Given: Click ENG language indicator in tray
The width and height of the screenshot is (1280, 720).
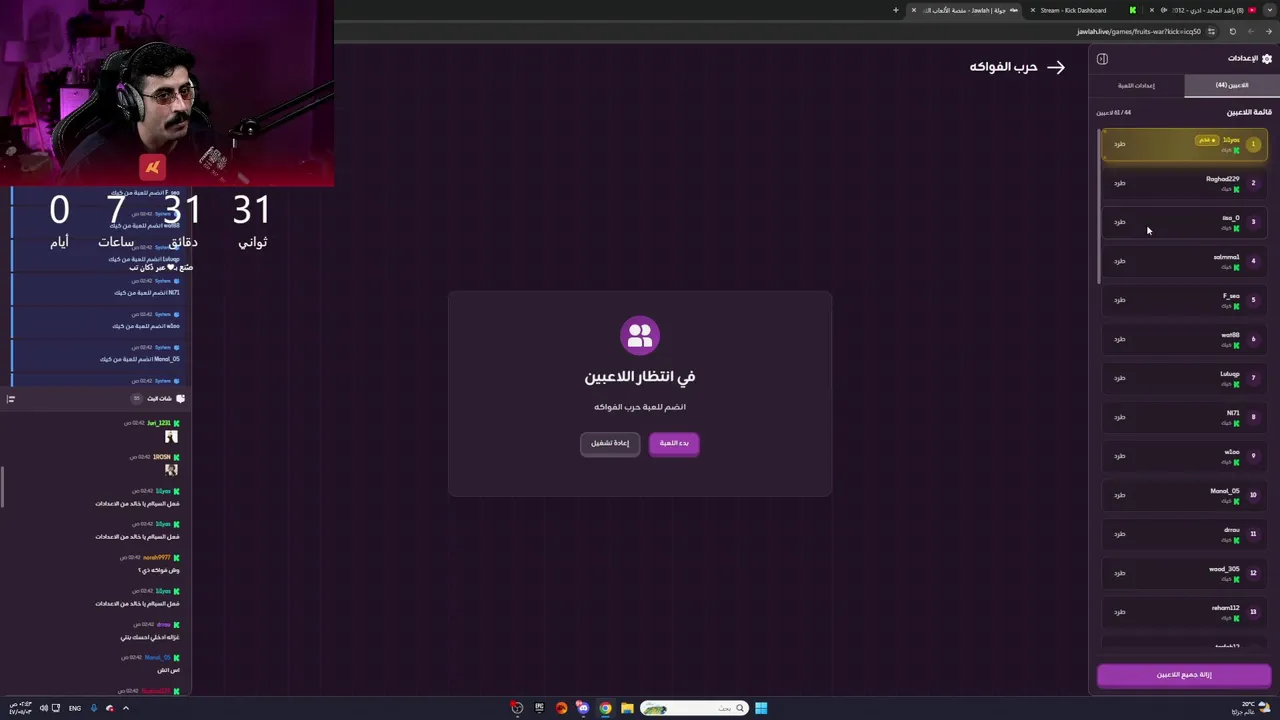Looking at the screenshot, I should (75, 708).
